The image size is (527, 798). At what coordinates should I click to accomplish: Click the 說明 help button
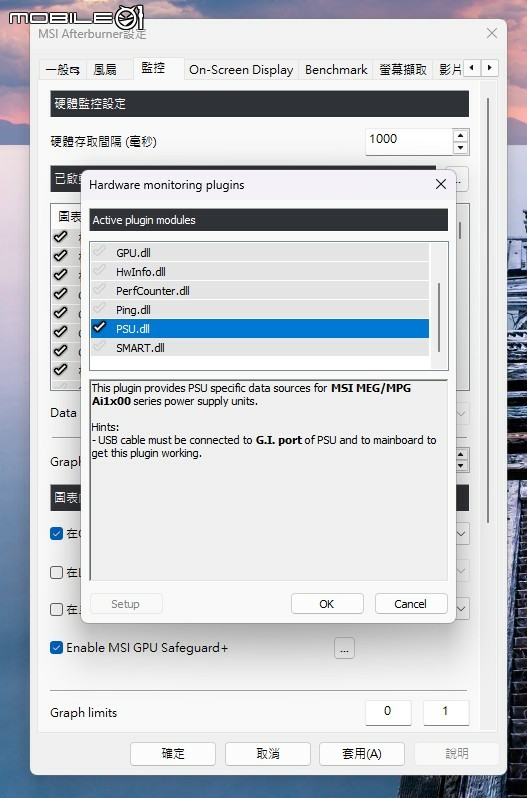pyautogui.click(x=456, y=754)
